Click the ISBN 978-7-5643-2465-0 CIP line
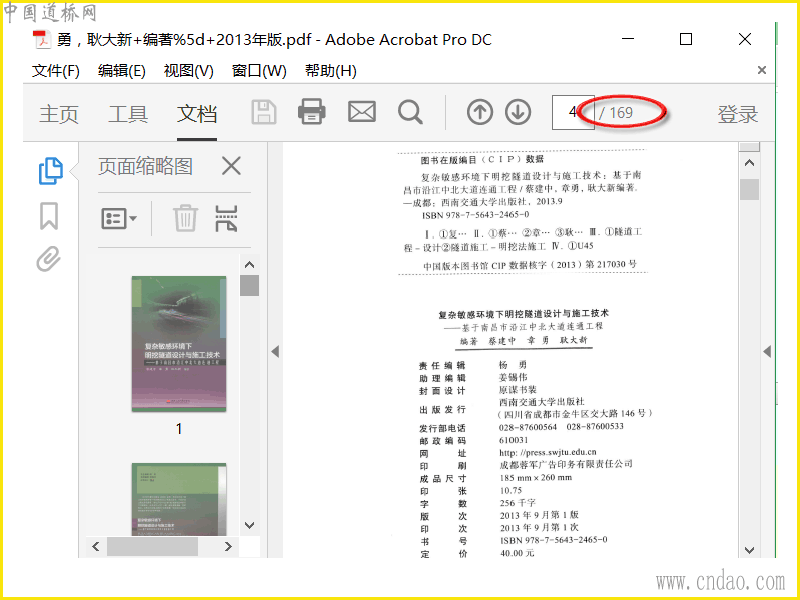Screen dimensions: 800x600 point(476,215)
